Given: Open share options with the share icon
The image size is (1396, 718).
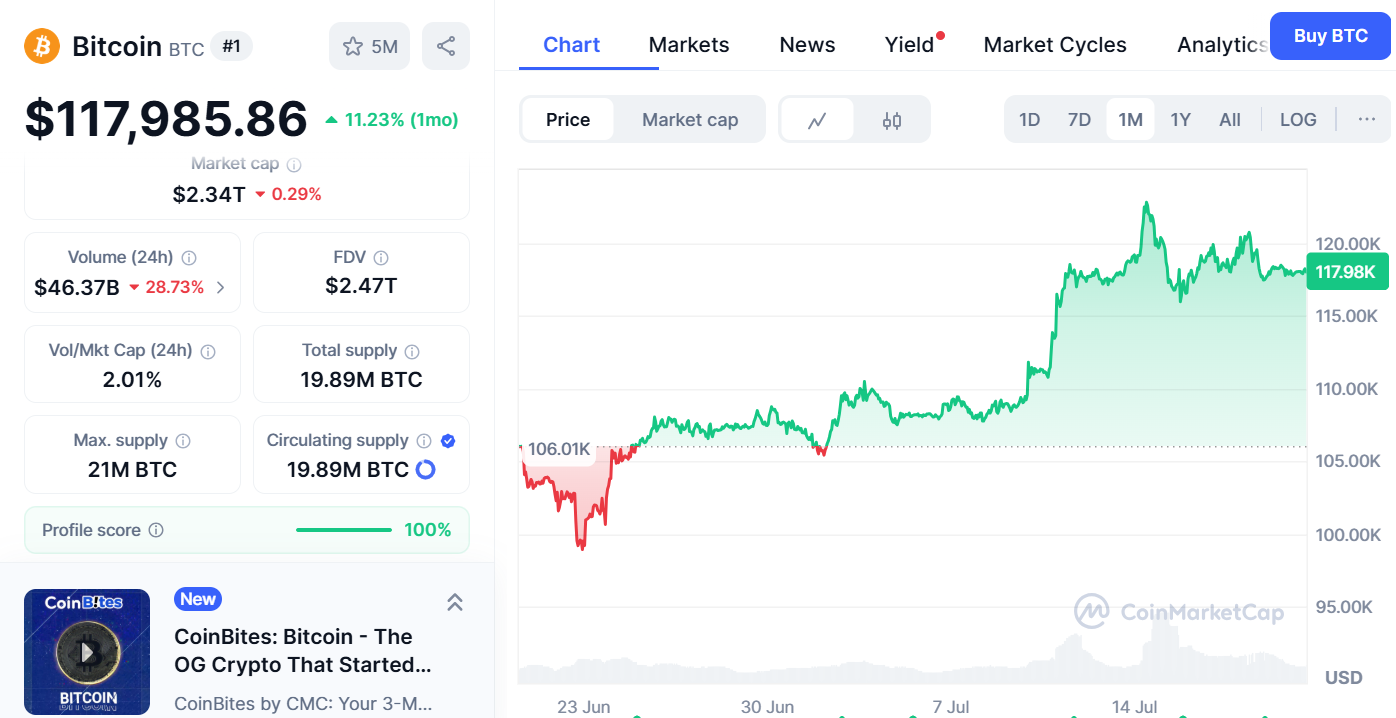Looking at the screenshot, I should pos(446,46).
